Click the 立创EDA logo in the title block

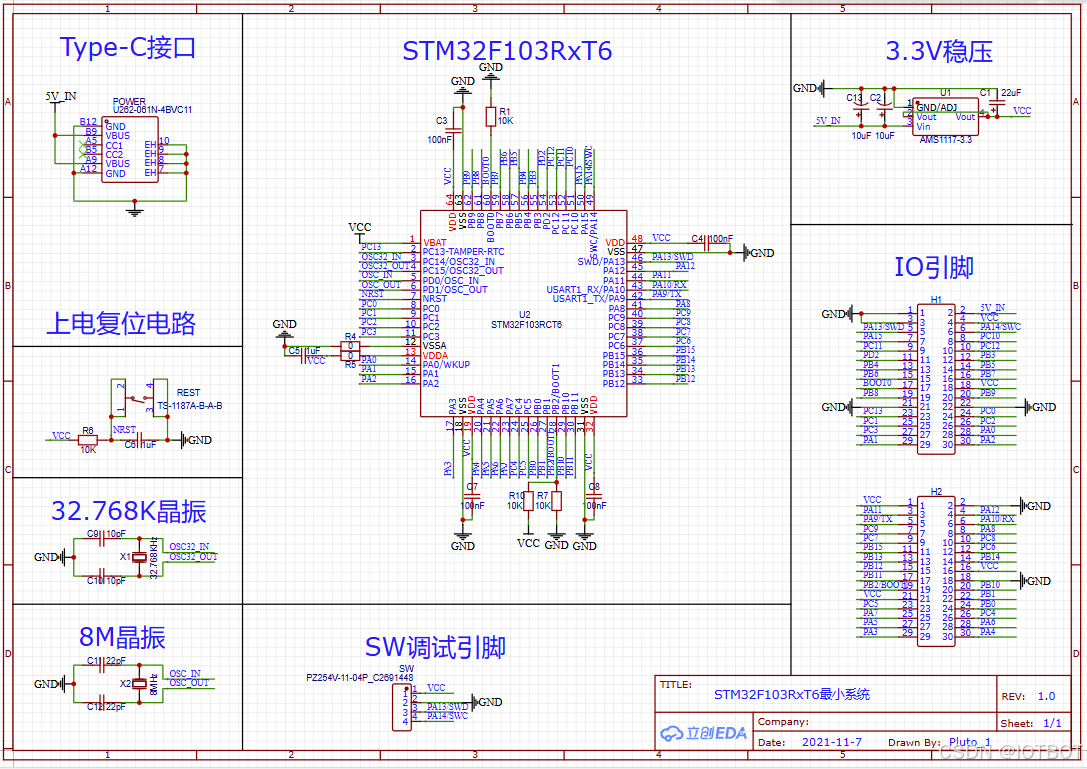(x=702, y=732)
